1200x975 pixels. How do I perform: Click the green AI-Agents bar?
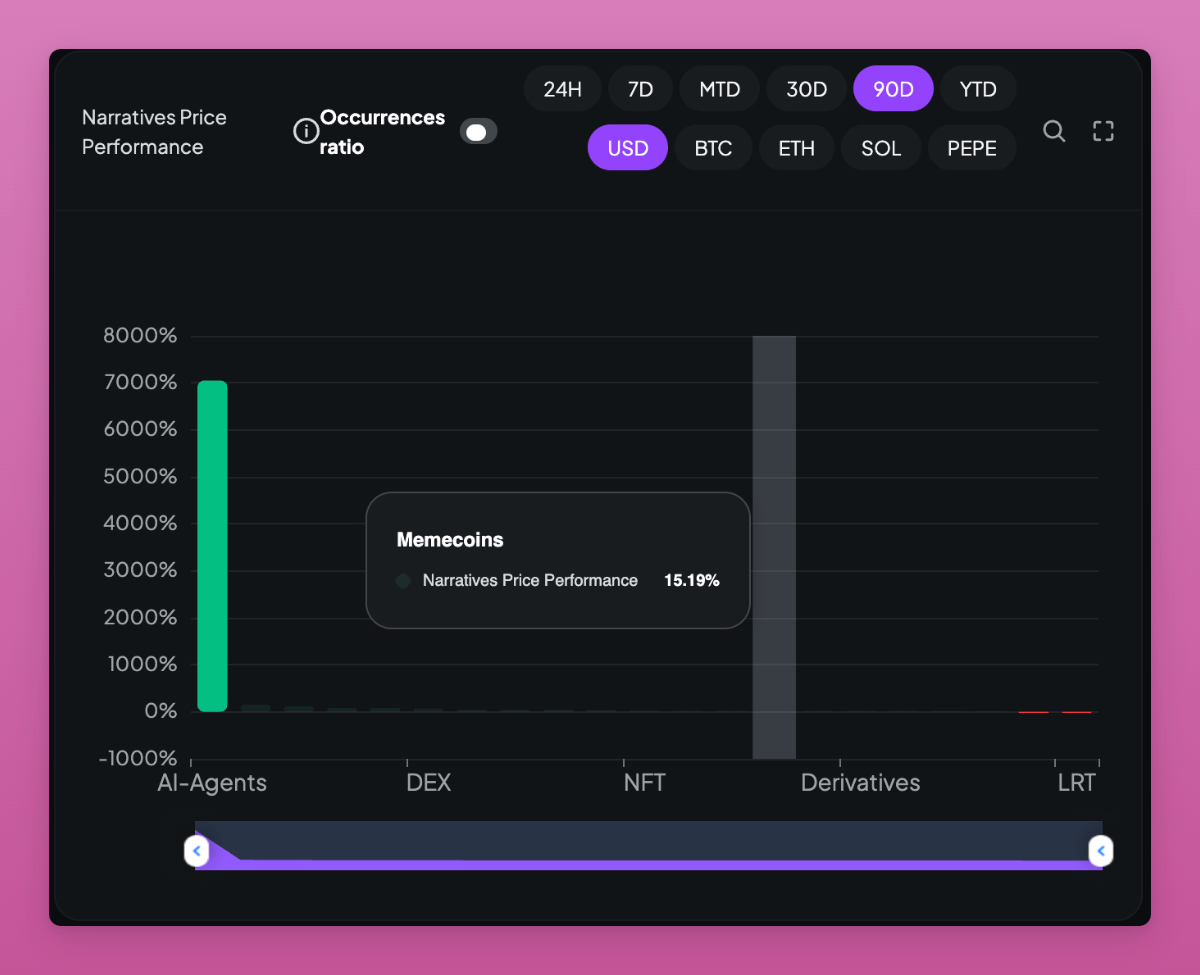point(212,546)
